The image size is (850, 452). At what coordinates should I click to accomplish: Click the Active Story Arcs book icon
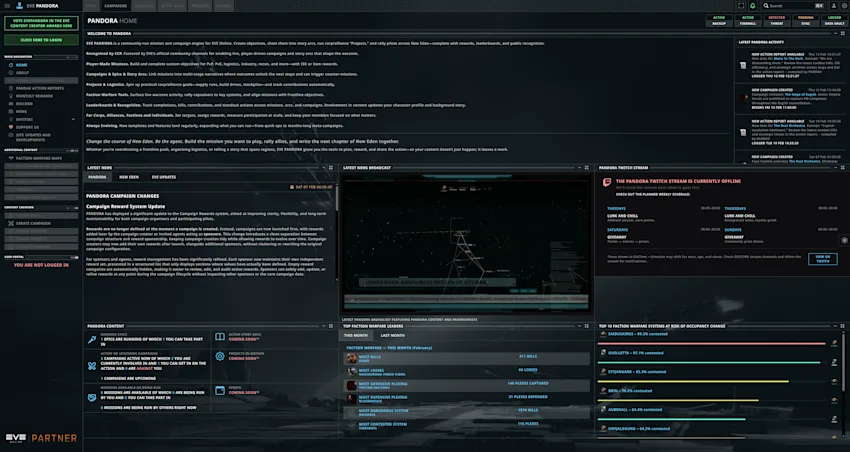pyautogui.click(x=220, y=337)
